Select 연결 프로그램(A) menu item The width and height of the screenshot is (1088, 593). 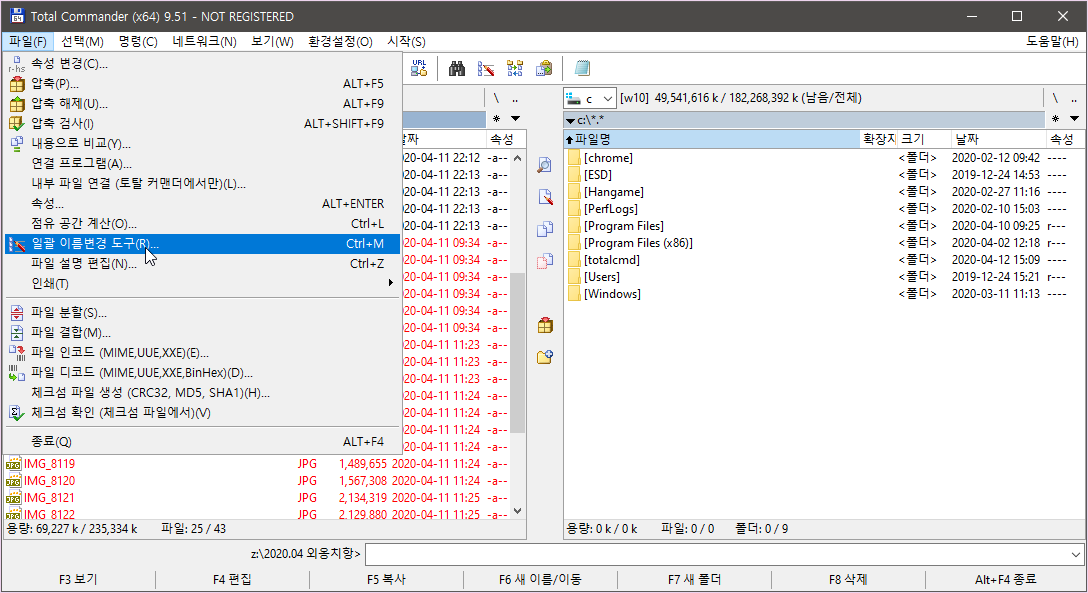(203, 164)
